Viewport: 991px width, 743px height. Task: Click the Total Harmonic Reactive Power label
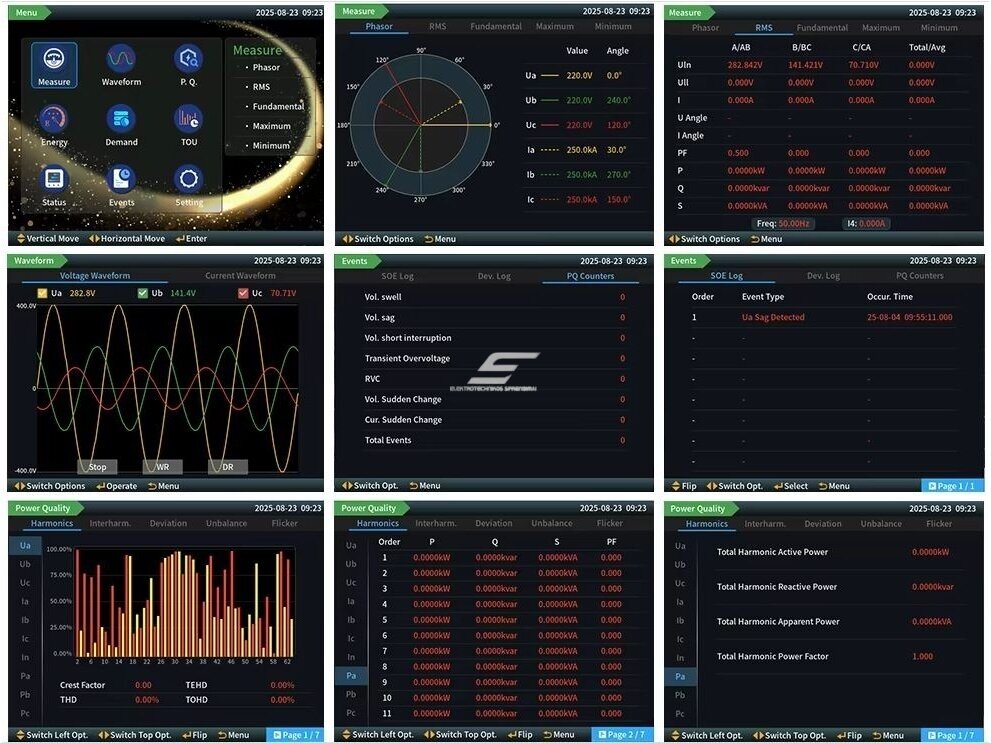(777, 586)
